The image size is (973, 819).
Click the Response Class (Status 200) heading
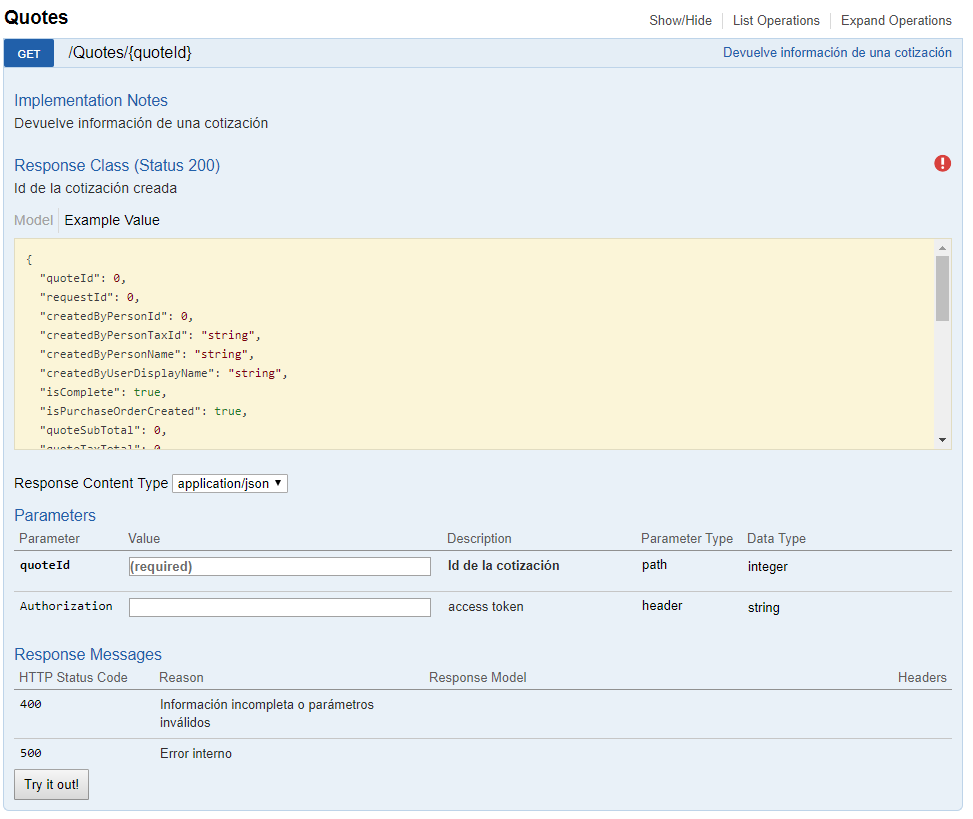[117, 165]
